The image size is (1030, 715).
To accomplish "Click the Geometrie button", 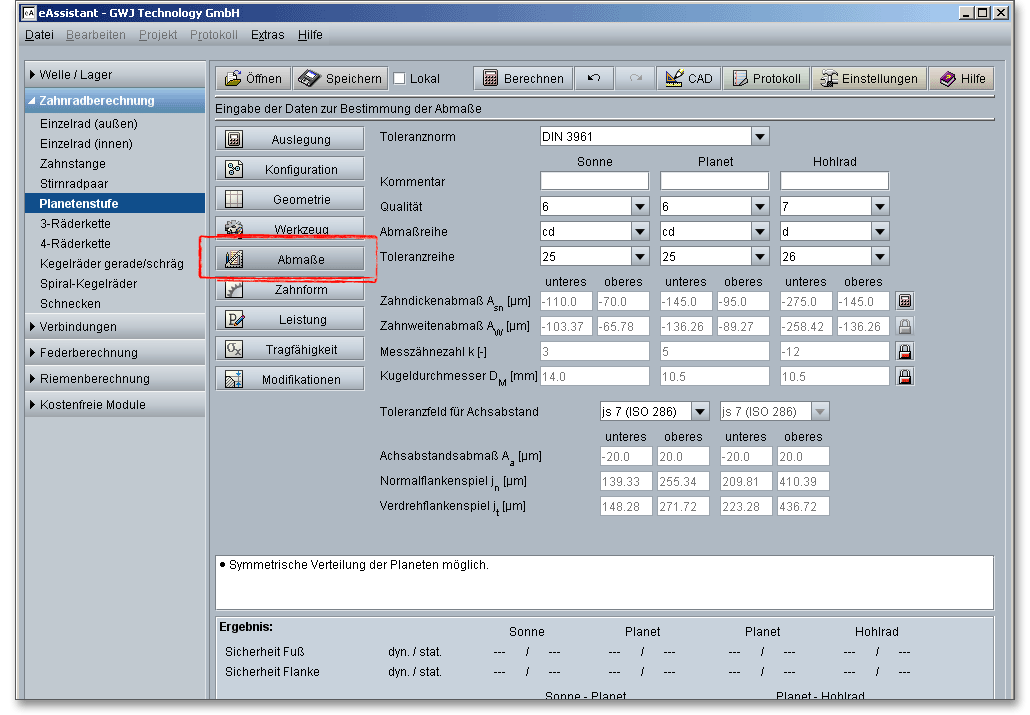I will [x=290, y=200].
